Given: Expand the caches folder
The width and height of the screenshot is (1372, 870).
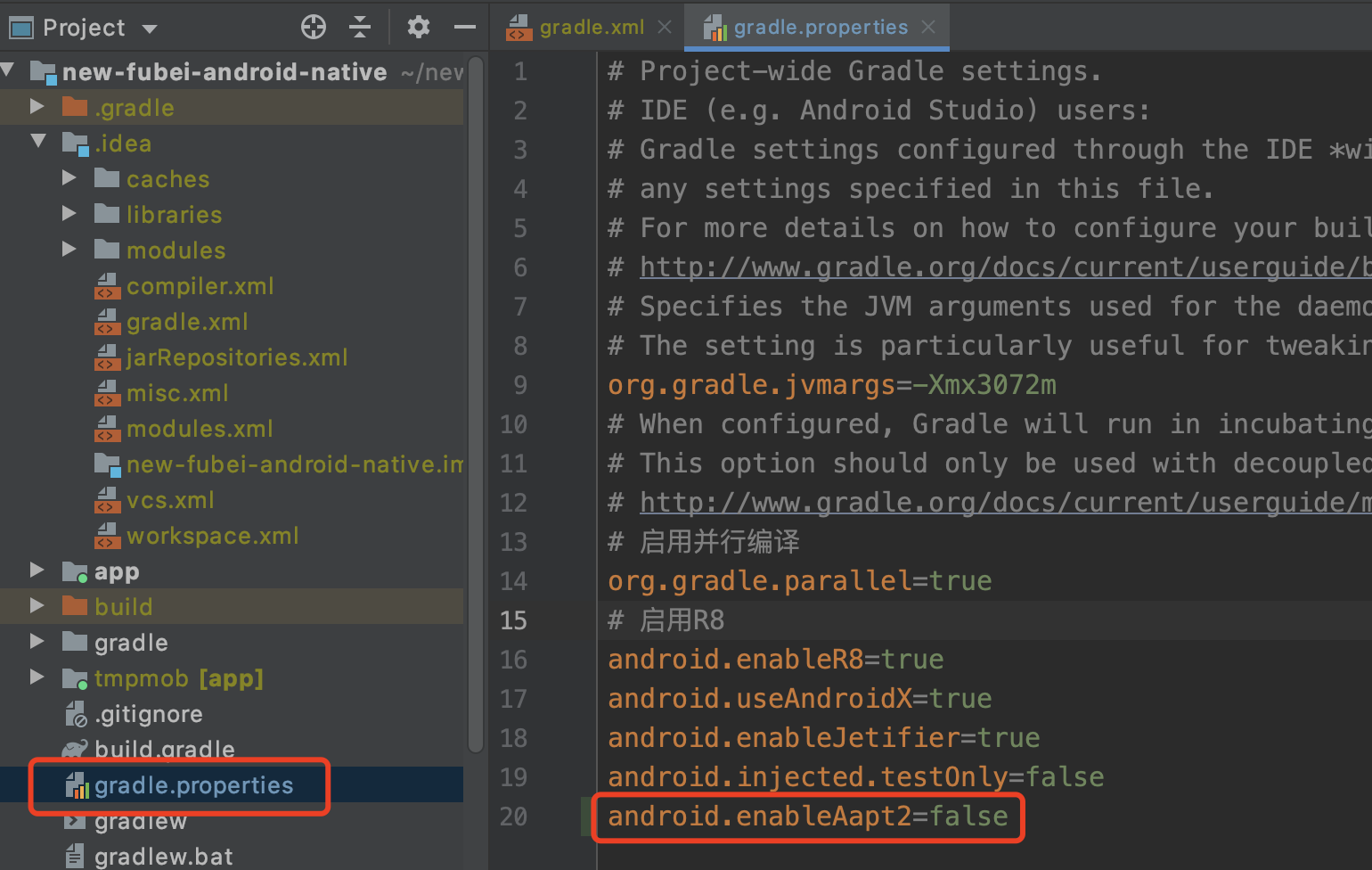Looking at the screenshot, I should click(69, 177).
